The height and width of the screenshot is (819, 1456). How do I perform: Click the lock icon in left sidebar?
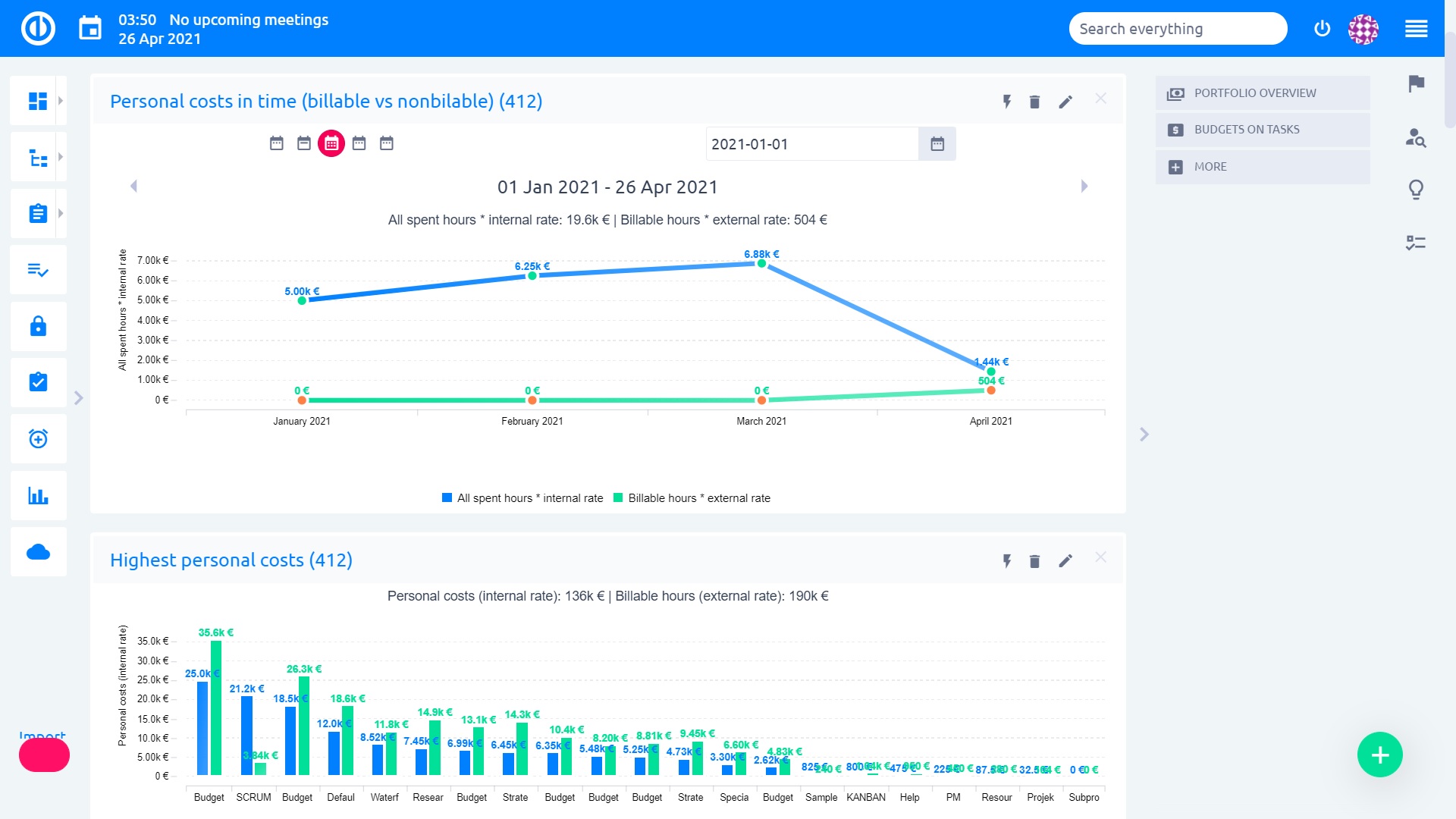point(38,326)
